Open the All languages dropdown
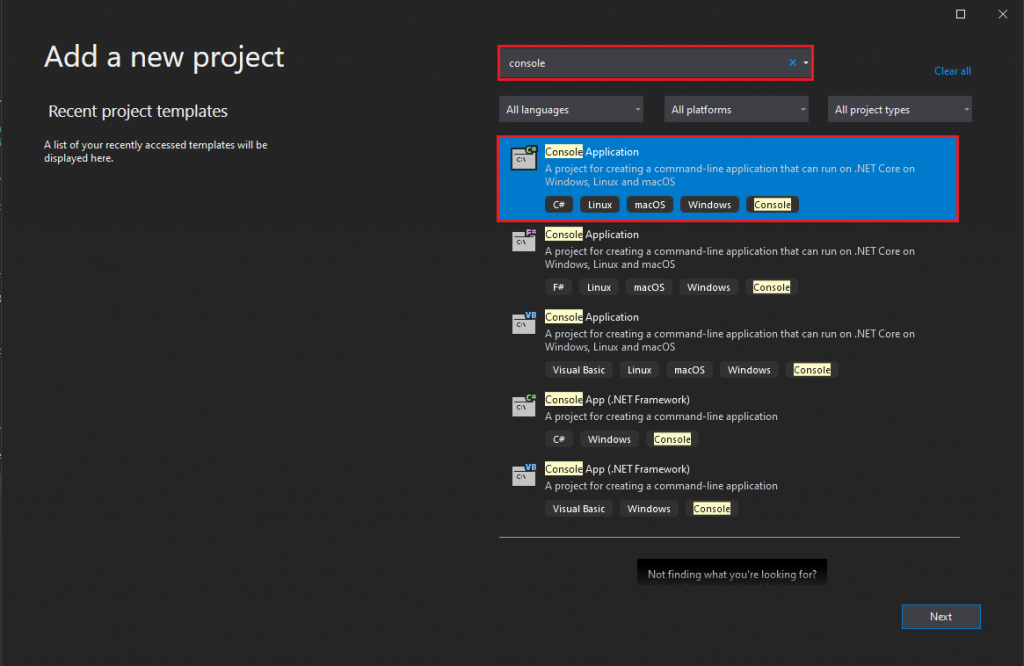Image resolution: width=1024 pixels, height=666 pixels. [x=570, y=108]
